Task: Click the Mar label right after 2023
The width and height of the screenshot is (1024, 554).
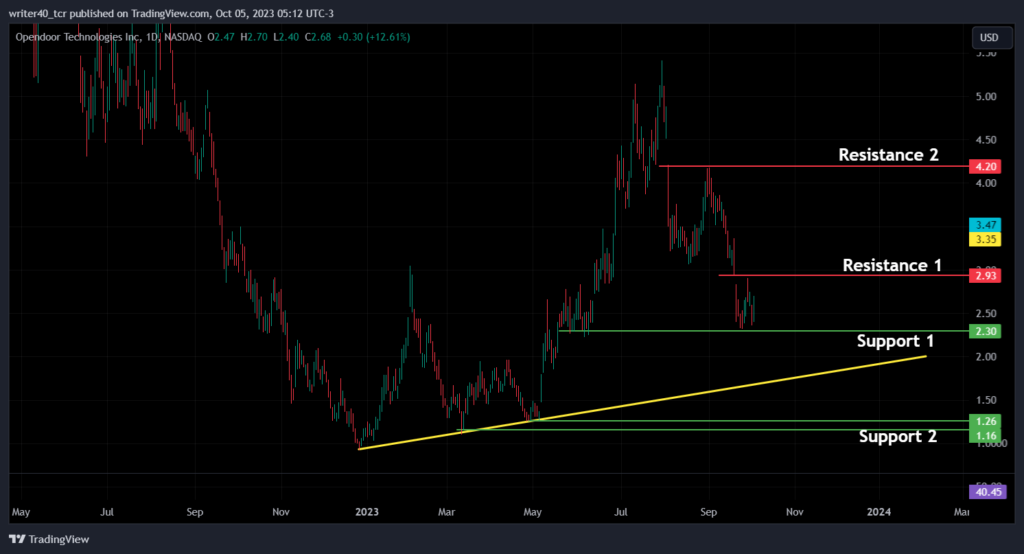Action: click(447, 512)
